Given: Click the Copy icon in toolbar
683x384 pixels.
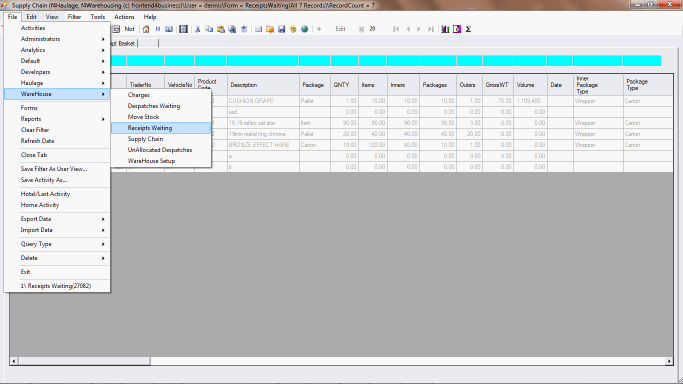Looking at the screenshot, I should (209, 29).
